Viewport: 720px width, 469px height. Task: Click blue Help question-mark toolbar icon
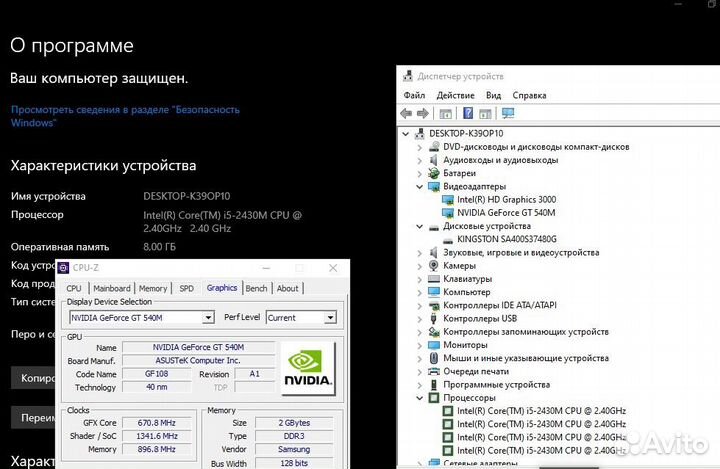tap(467, 113)
